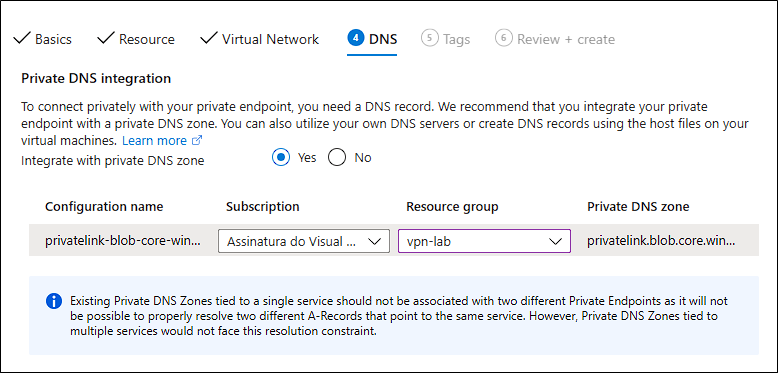
Task: Open the Resource group vpn-lab dropdown
Action: [x=484, y=241]
